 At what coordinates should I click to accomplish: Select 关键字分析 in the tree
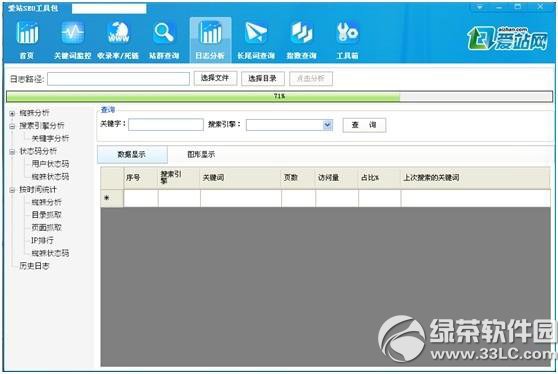(x=50, y=138)
